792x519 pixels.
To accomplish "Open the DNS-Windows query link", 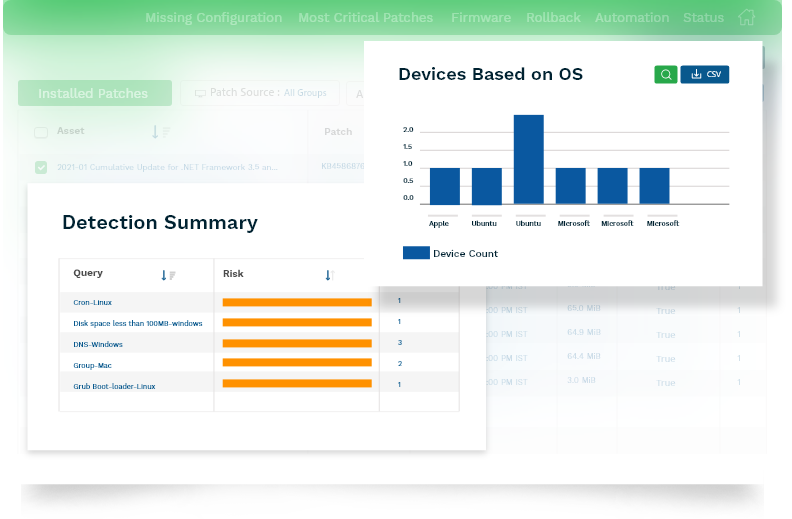I will coord(98,344).
